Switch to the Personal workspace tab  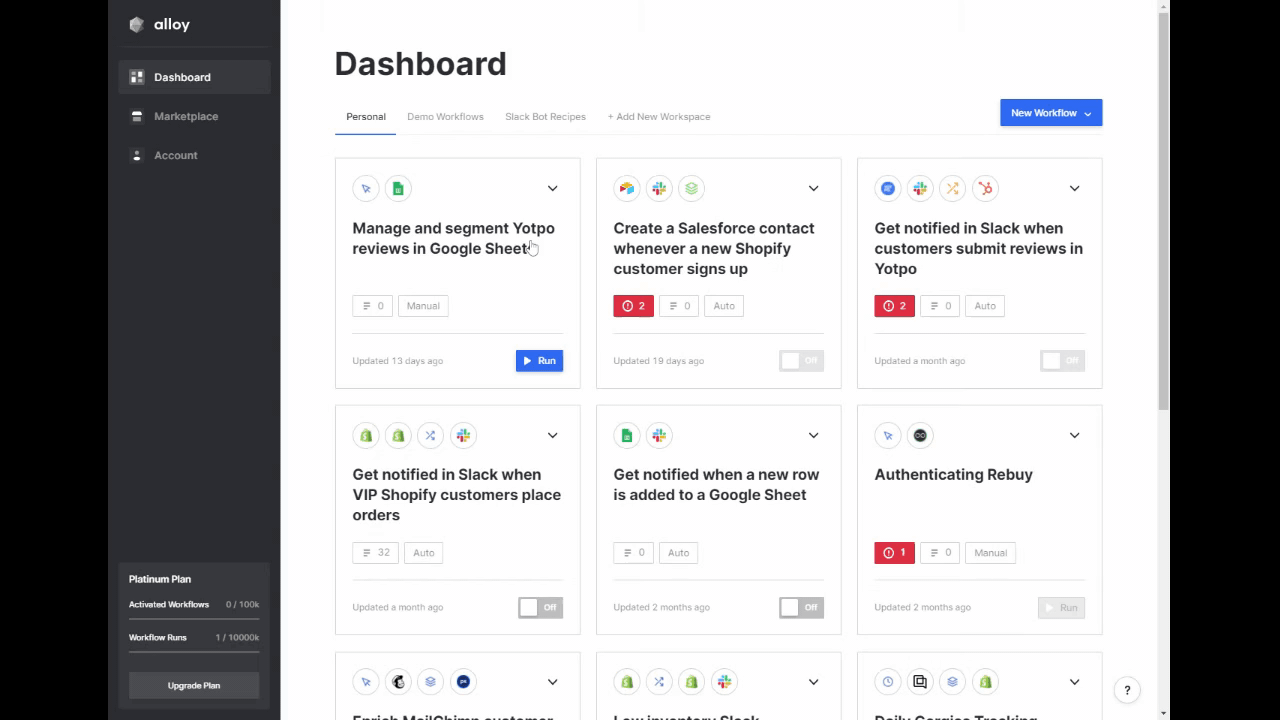[x=366, y=117]
